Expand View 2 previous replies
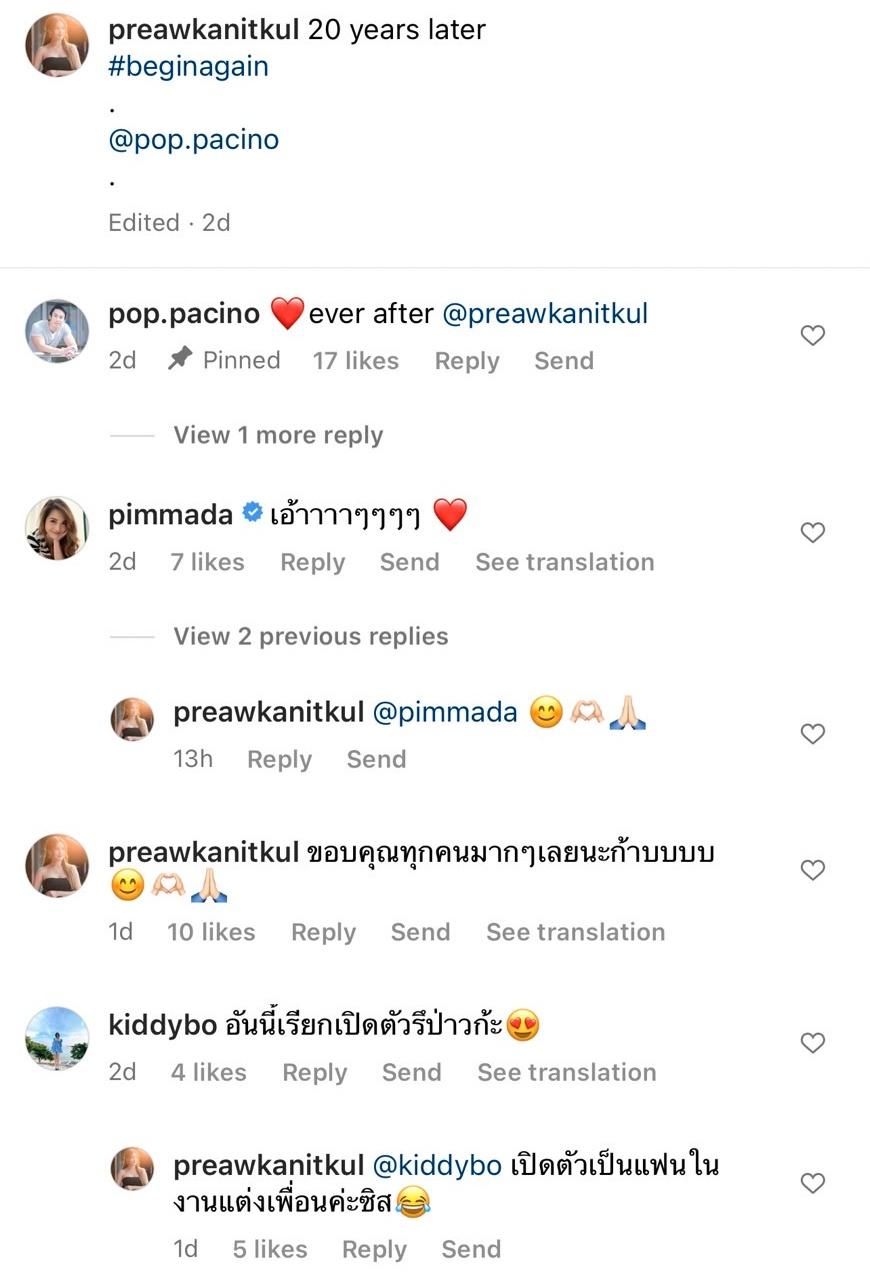The width and height of the screenshot is (870, 1288). [310, 636]
